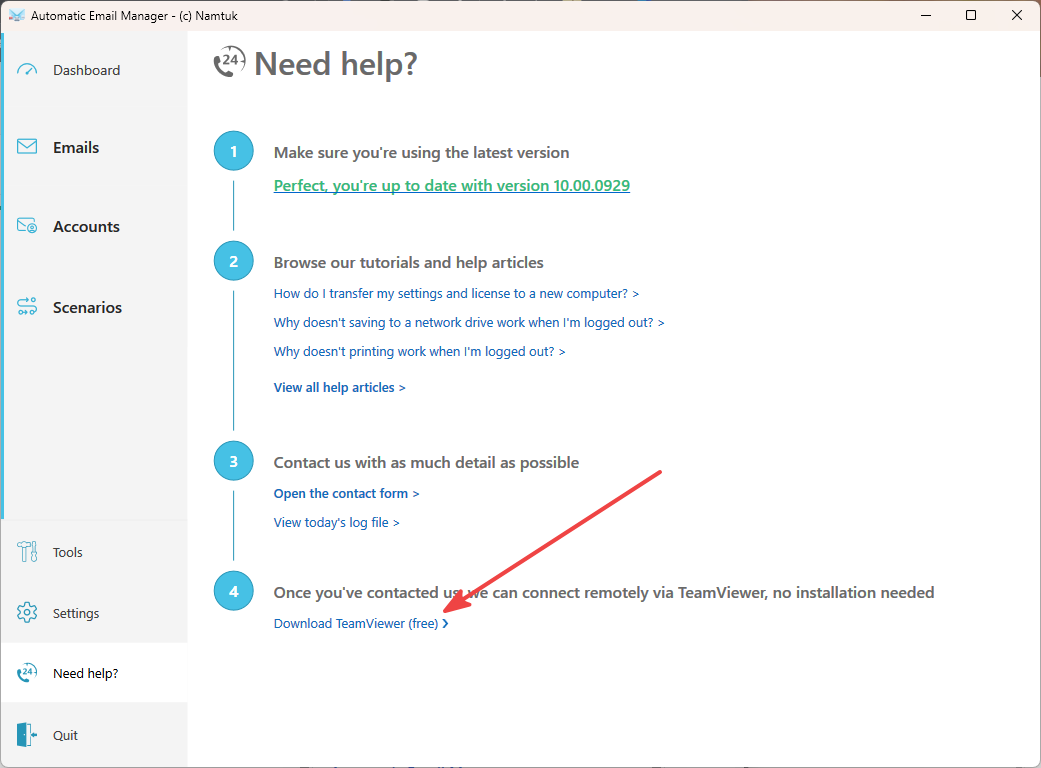Close the Automatic Email Manager window
This screenshot has width=1041, height=768.
coord(1016,15)
